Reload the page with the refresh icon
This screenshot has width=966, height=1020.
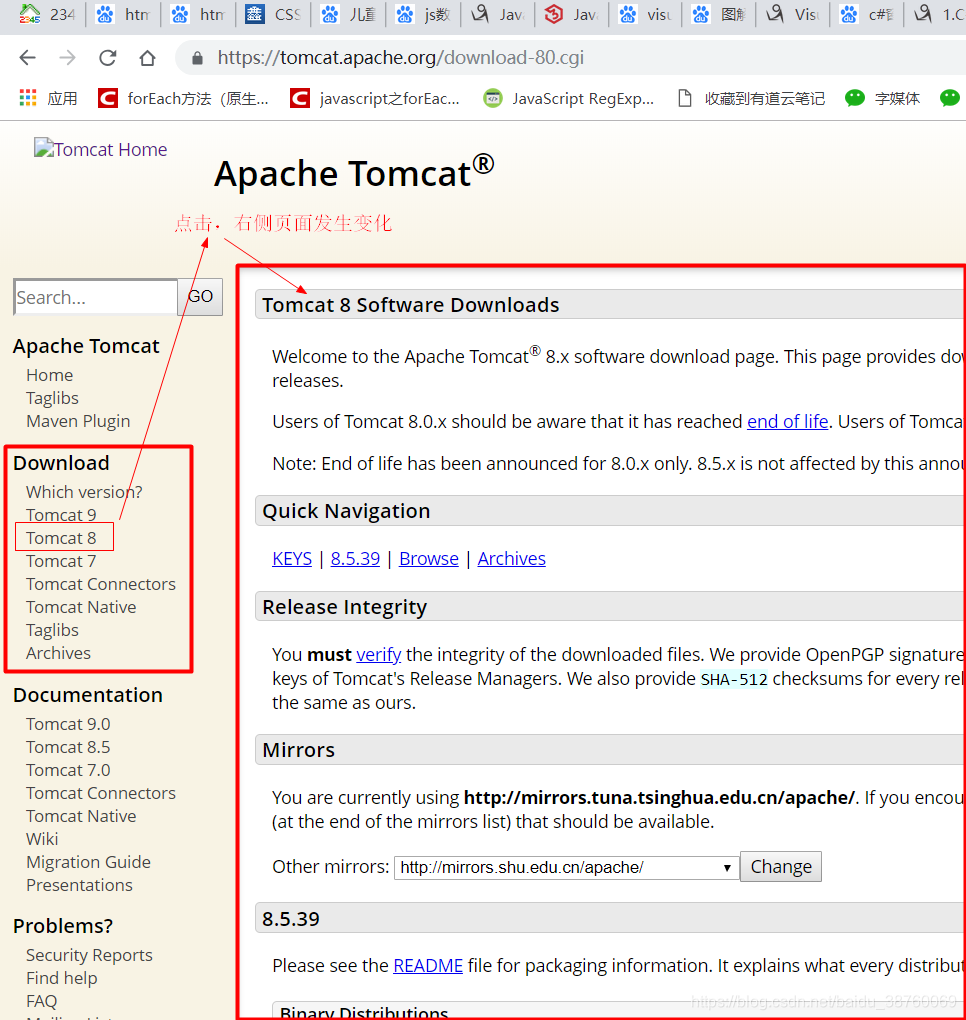tap(107, 58)
